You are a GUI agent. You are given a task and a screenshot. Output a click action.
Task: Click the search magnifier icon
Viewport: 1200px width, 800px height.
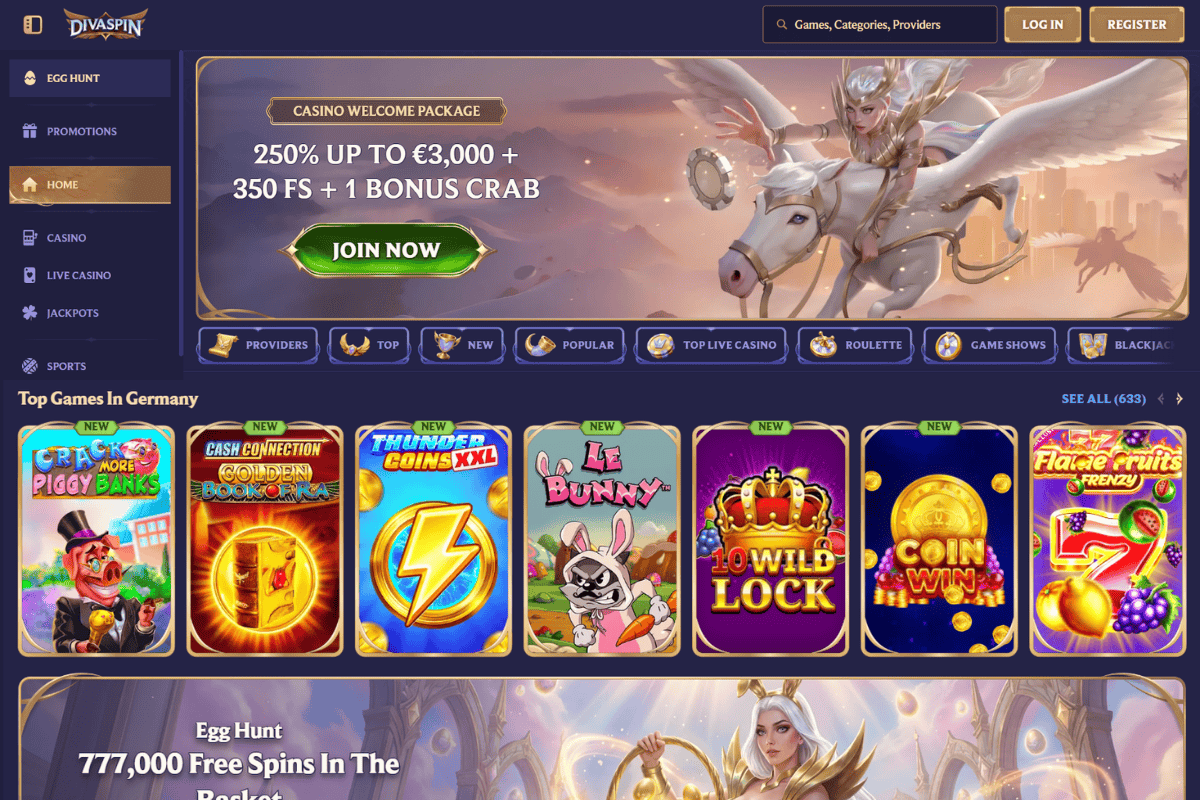pyautogui.click(x=778, y=25)
